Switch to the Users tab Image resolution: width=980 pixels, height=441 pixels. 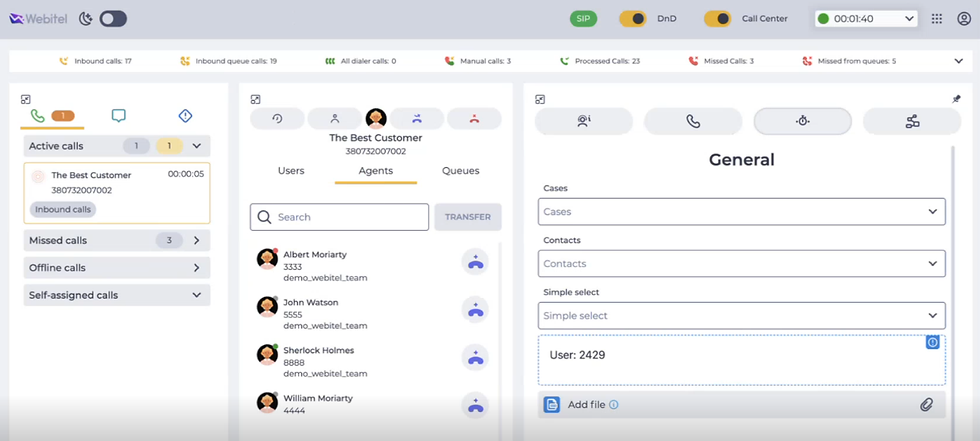[x=291, y=171]
